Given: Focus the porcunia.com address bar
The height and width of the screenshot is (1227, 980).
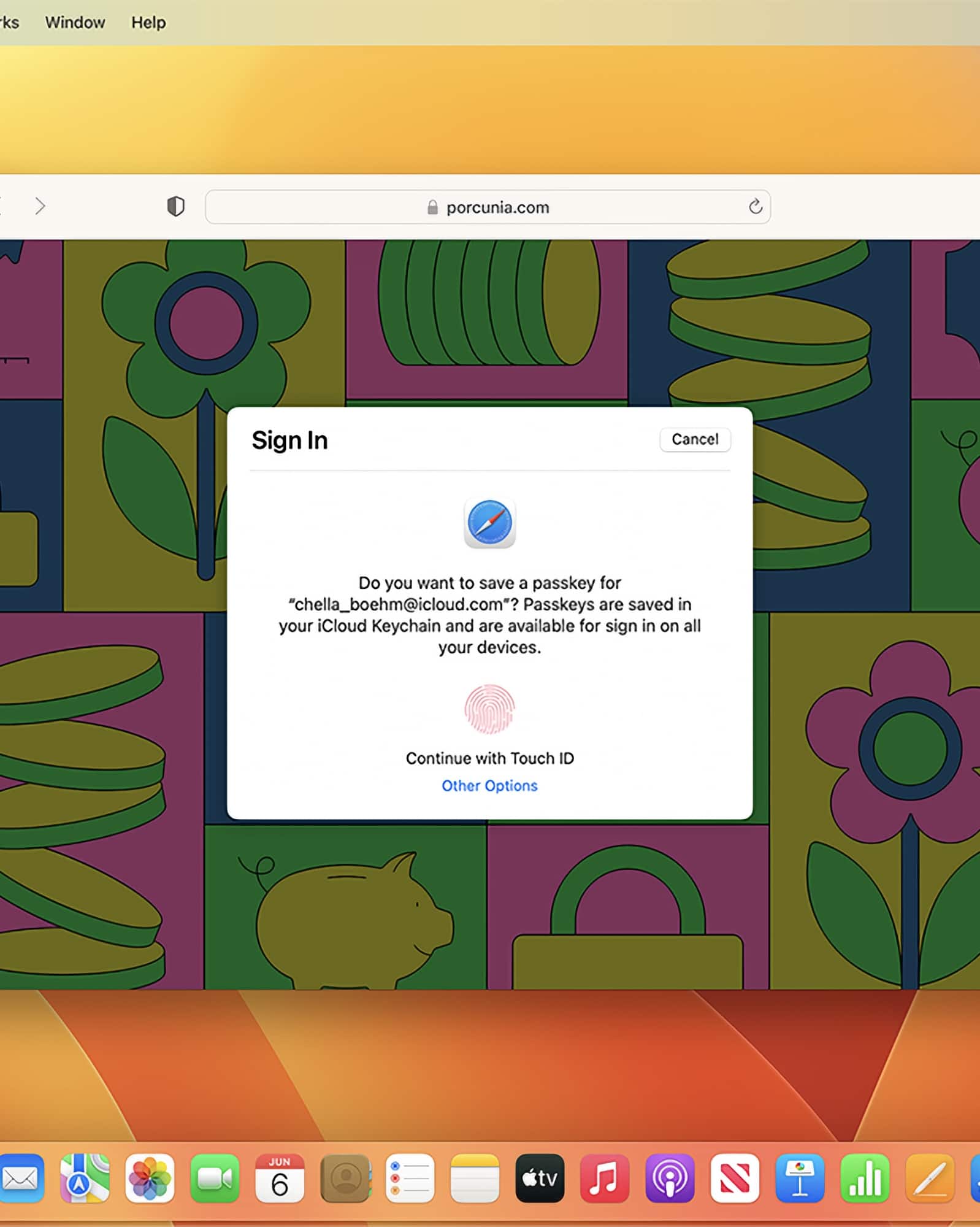Looking at the screenshot, I should click(488, 207).
